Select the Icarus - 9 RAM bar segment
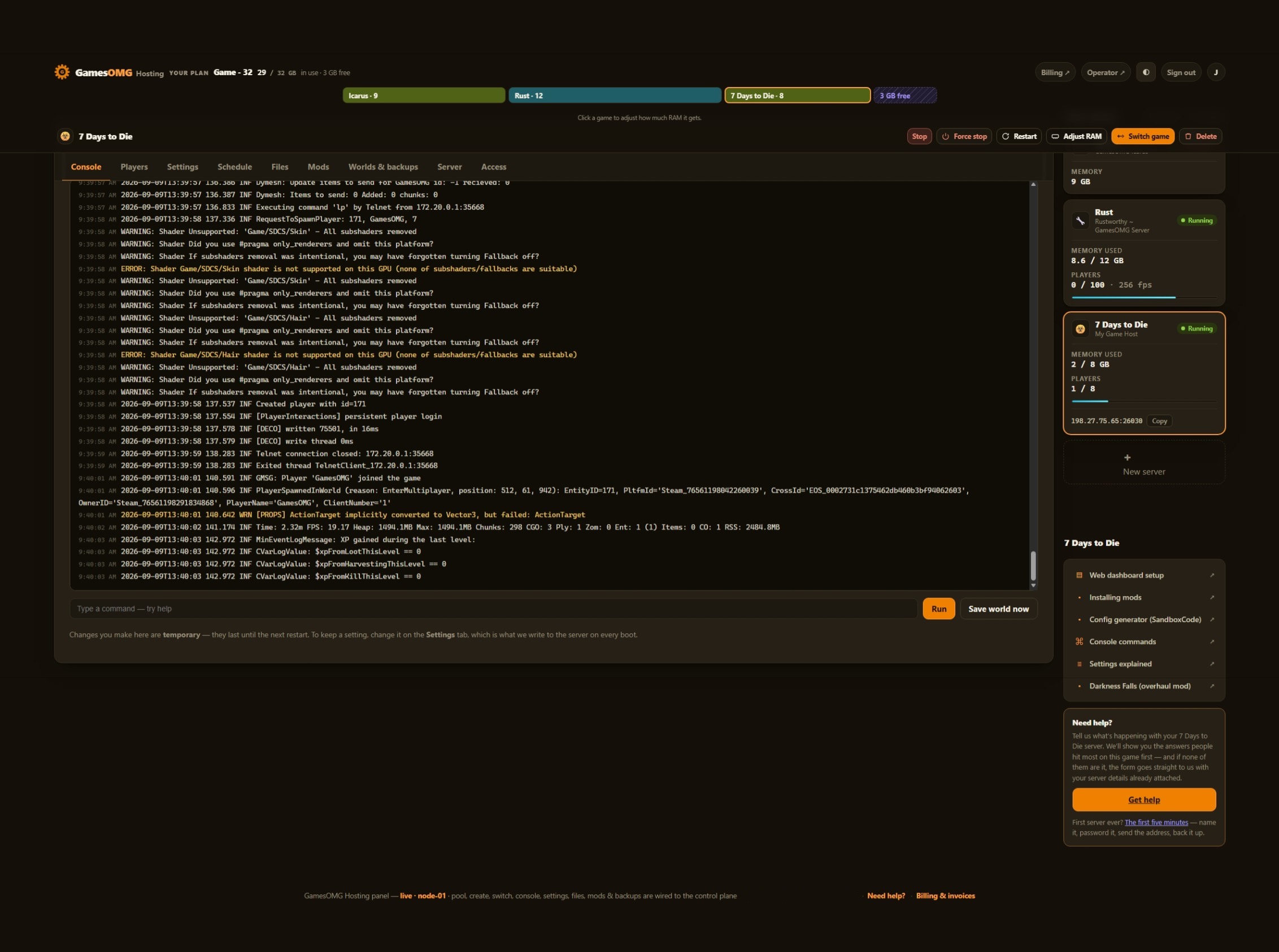 point(424,95)
